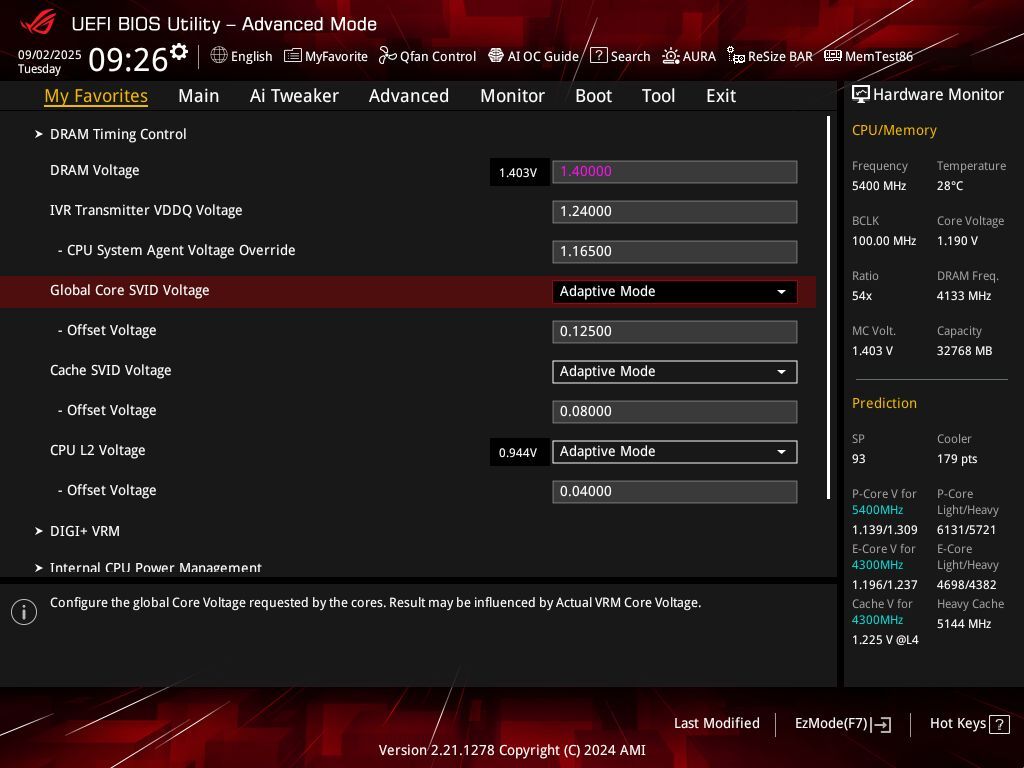The image size is (1024, 768).
Task: Open Hot Keys question-mark icon
Action: (x=999, y=724)
